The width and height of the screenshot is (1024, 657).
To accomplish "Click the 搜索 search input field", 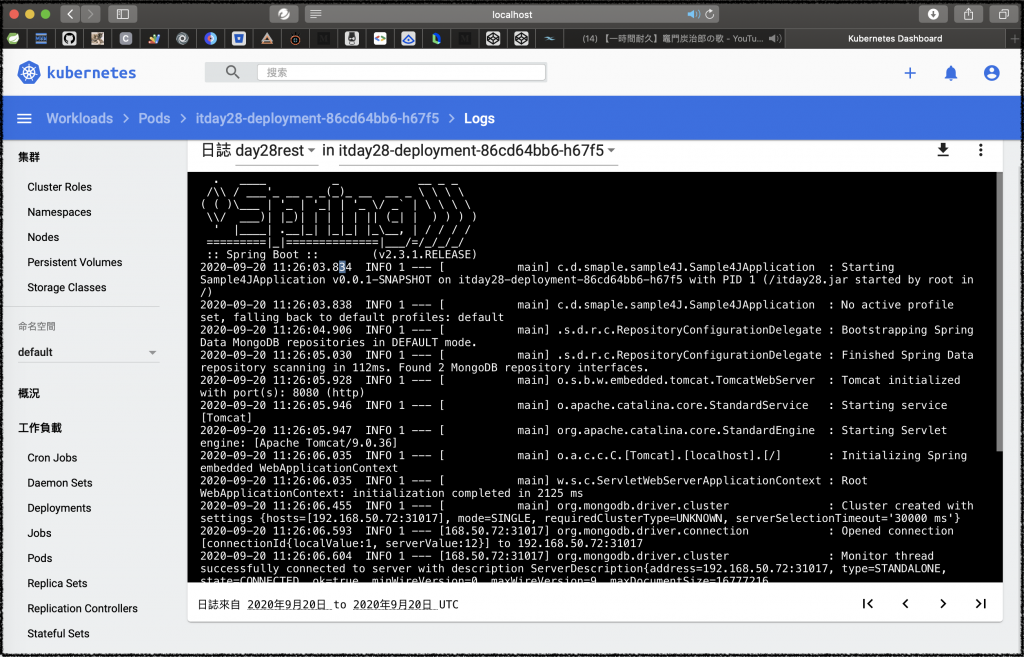I will pyautogui.click(x=401, y=72).
